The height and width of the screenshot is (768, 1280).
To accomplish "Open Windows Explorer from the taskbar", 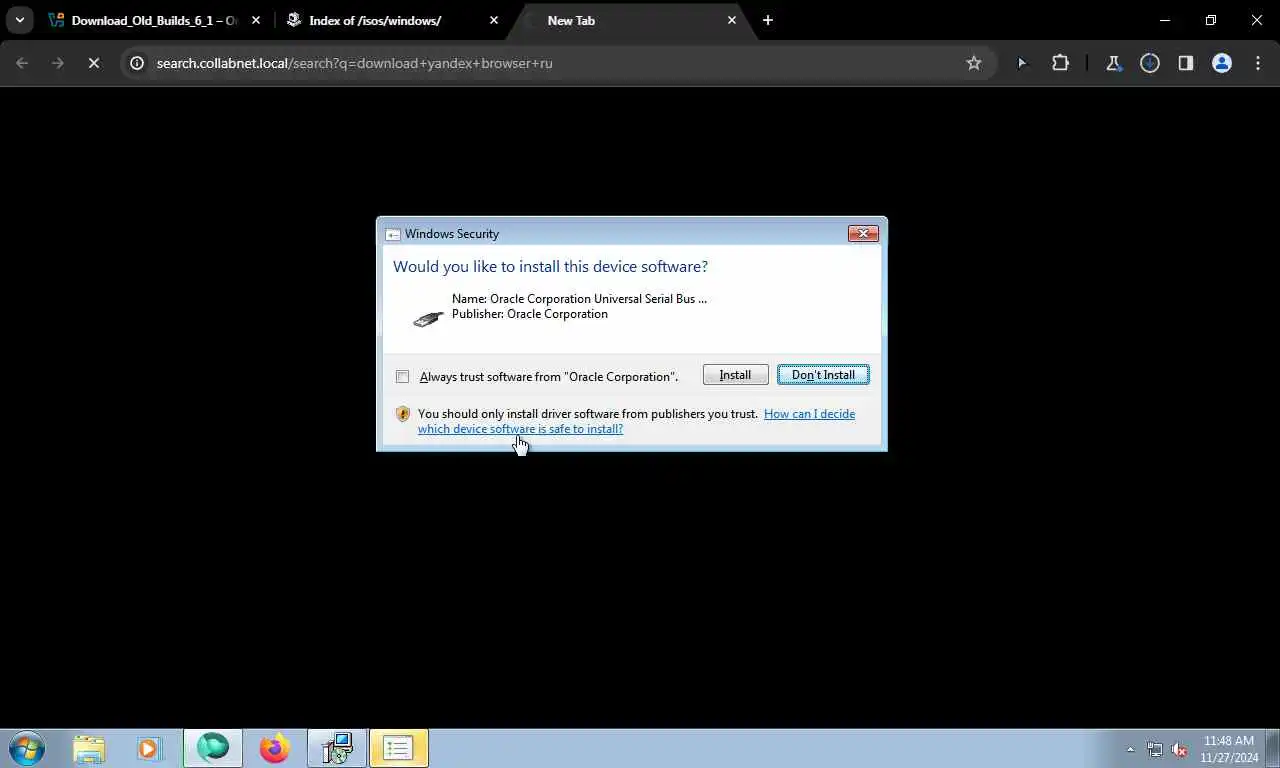I will 89,748.
